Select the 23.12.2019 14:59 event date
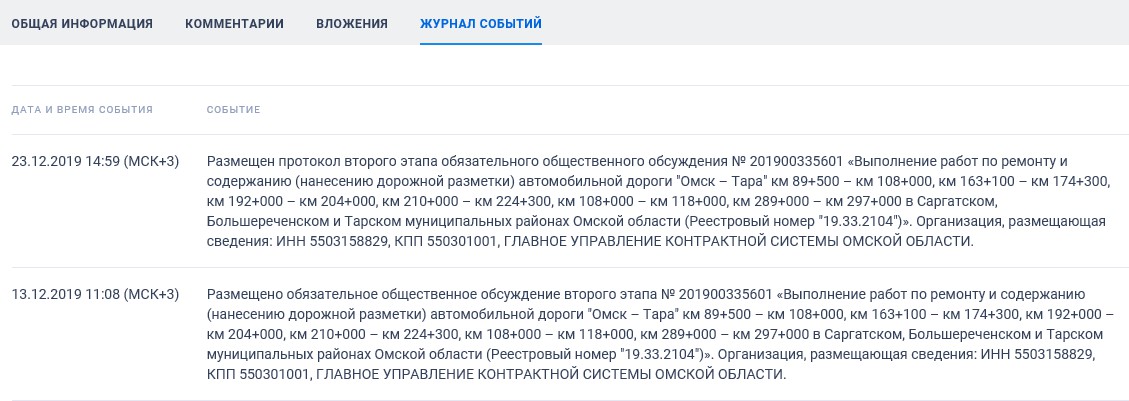This screenshot has width=1129, height=401. click(x=95, y=161)
